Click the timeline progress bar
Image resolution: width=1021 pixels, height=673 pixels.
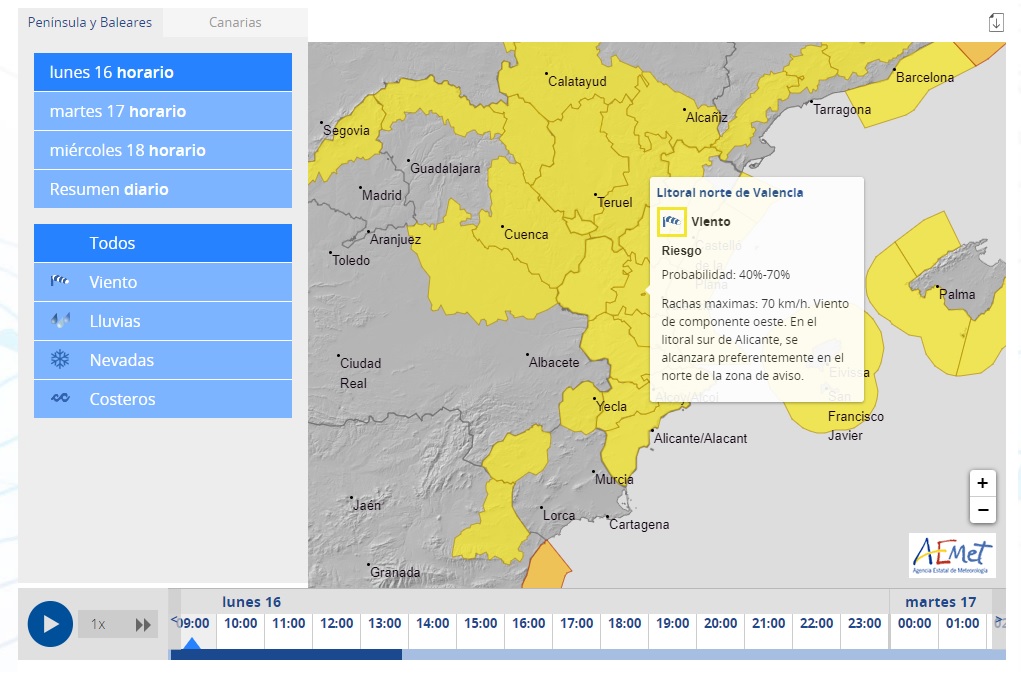588,655
